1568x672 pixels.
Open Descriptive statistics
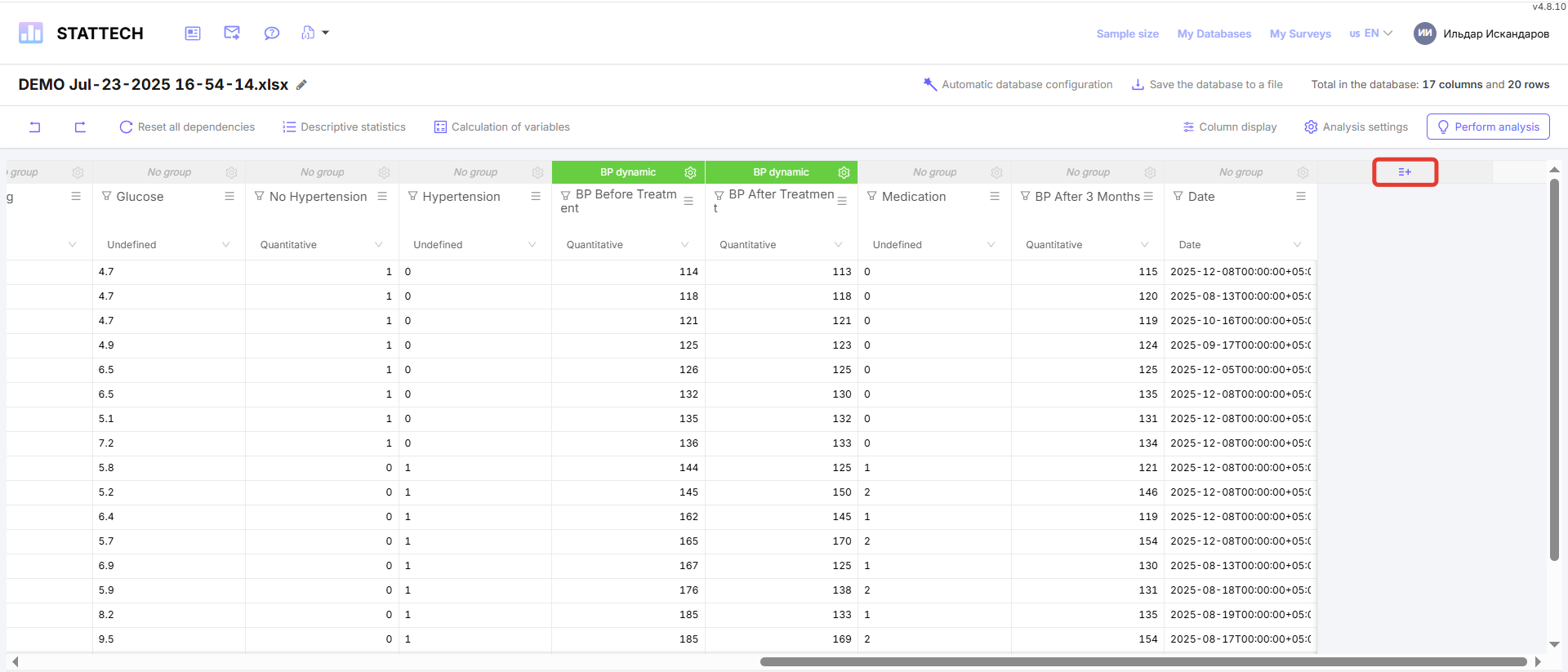tap(344, 127)
